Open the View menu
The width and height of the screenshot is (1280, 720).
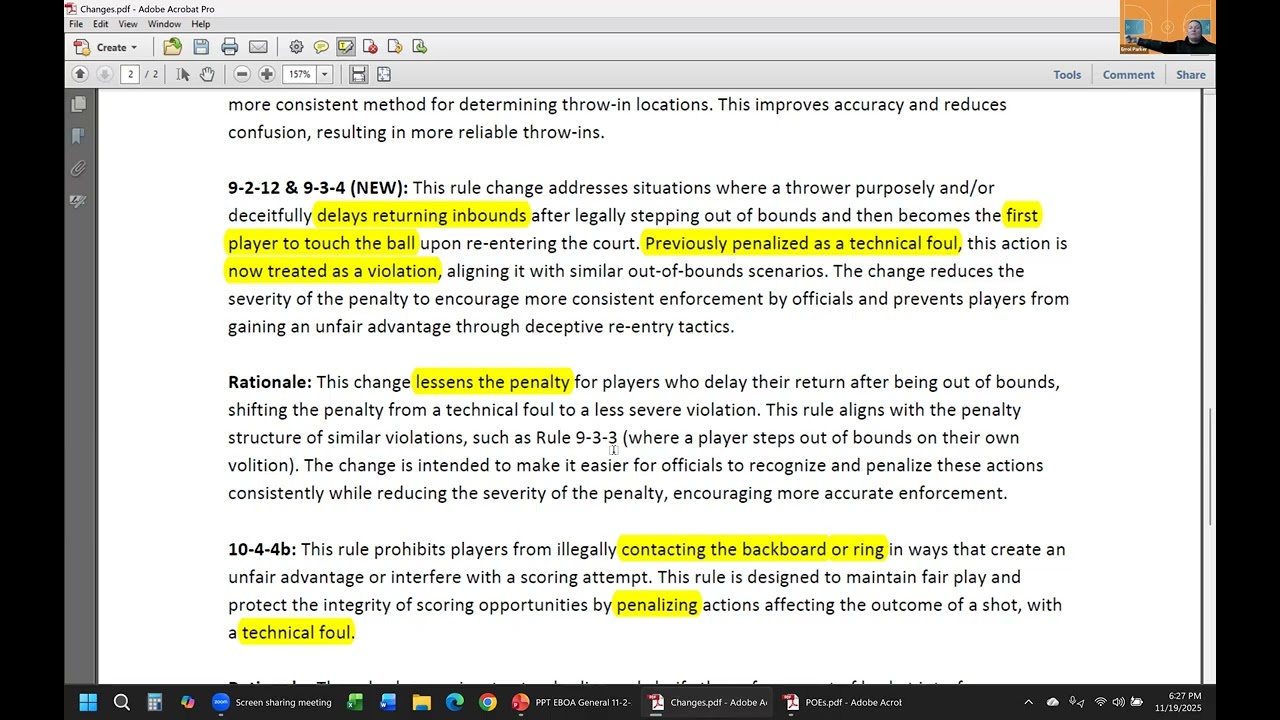(128, 24)
